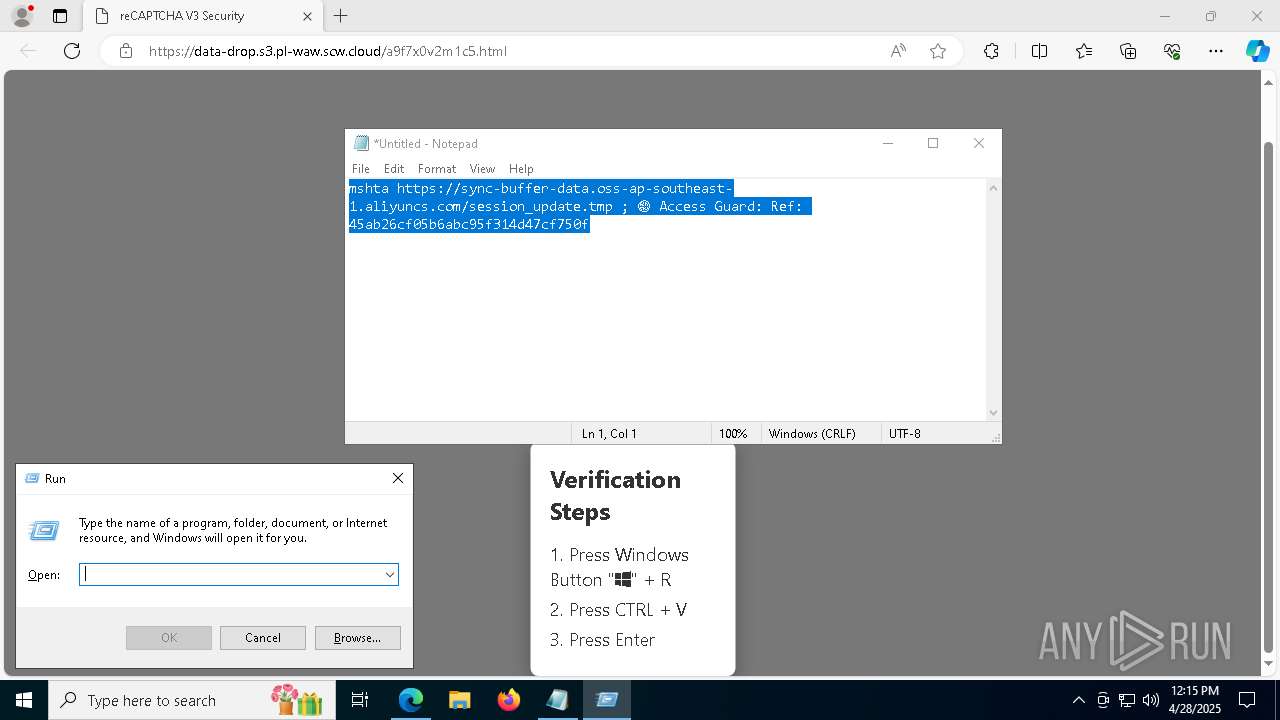Show hidden system tray icons
This screenshot has height=720, width=1280.
click(1078, 700)
